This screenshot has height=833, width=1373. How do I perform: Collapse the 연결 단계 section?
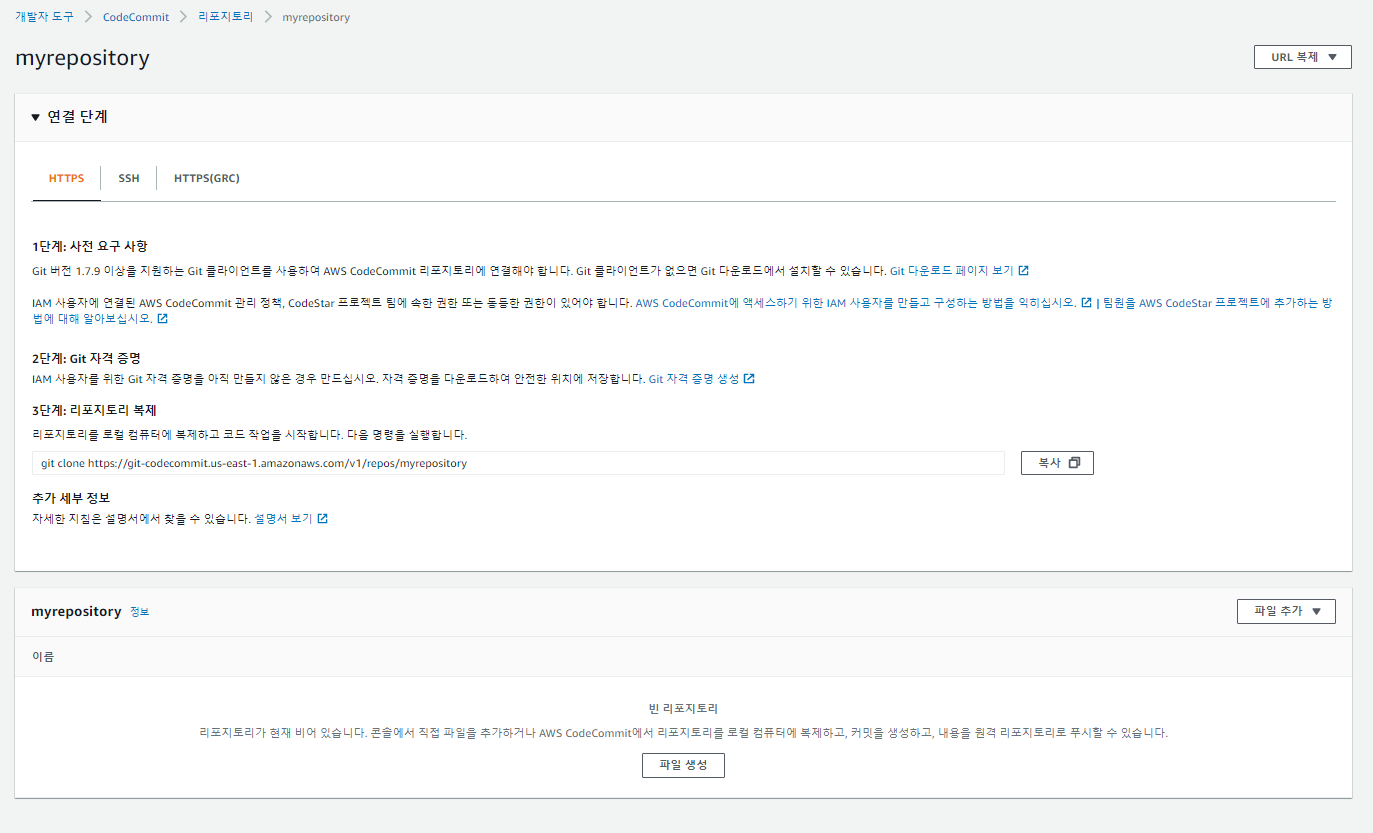point(69,117)
